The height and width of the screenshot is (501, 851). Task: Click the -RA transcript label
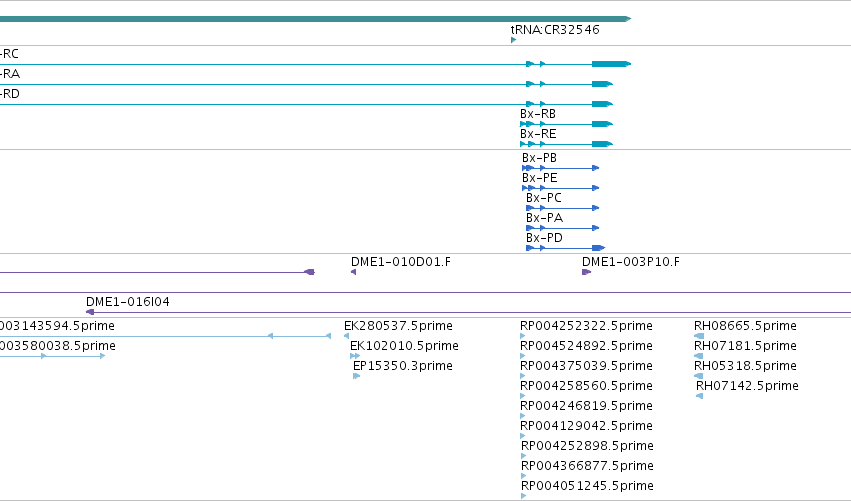pos(10,74)
